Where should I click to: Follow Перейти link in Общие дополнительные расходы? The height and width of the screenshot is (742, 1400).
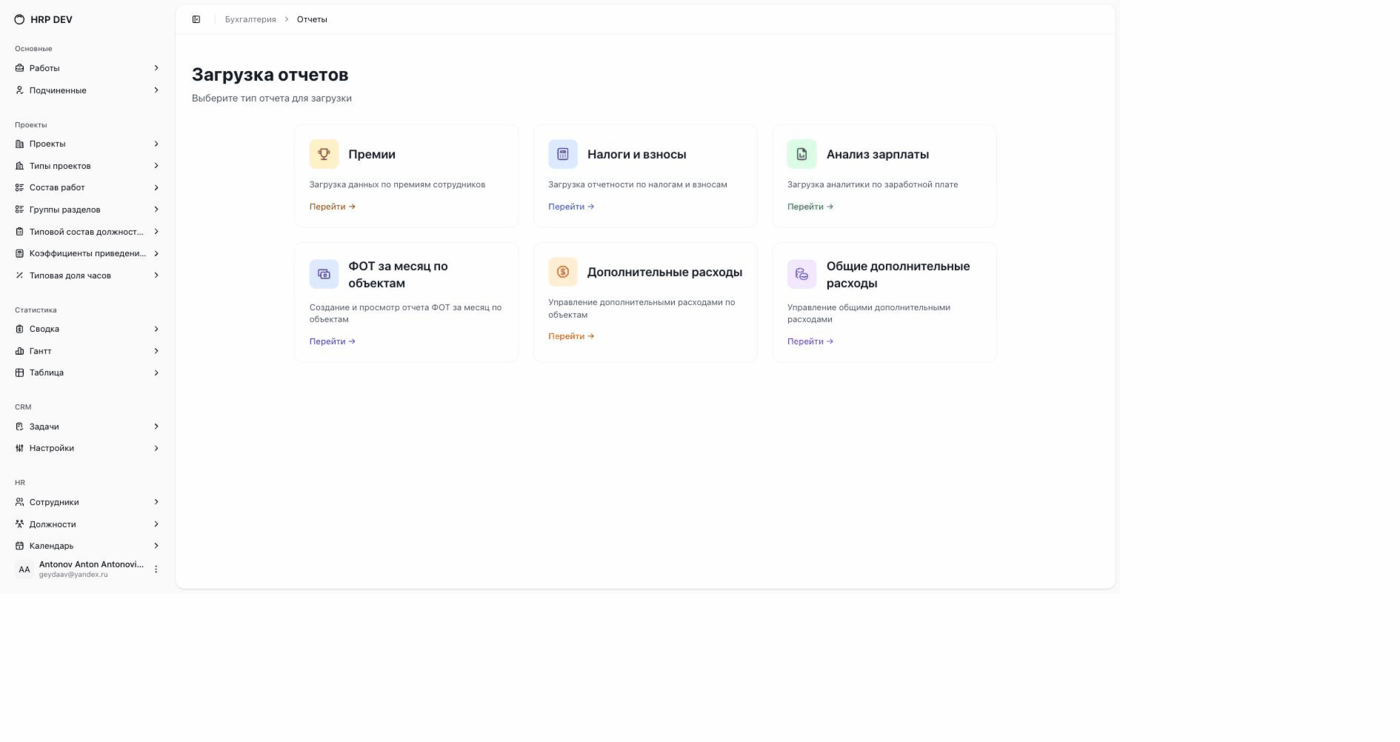click(x=810, y=342)
